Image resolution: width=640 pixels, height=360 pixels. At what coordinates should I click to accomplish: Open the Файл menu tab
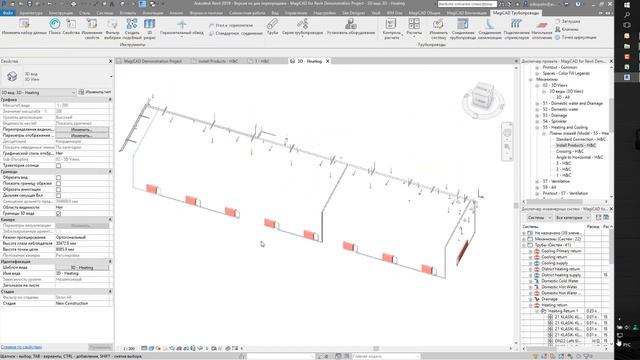[8, 13]
